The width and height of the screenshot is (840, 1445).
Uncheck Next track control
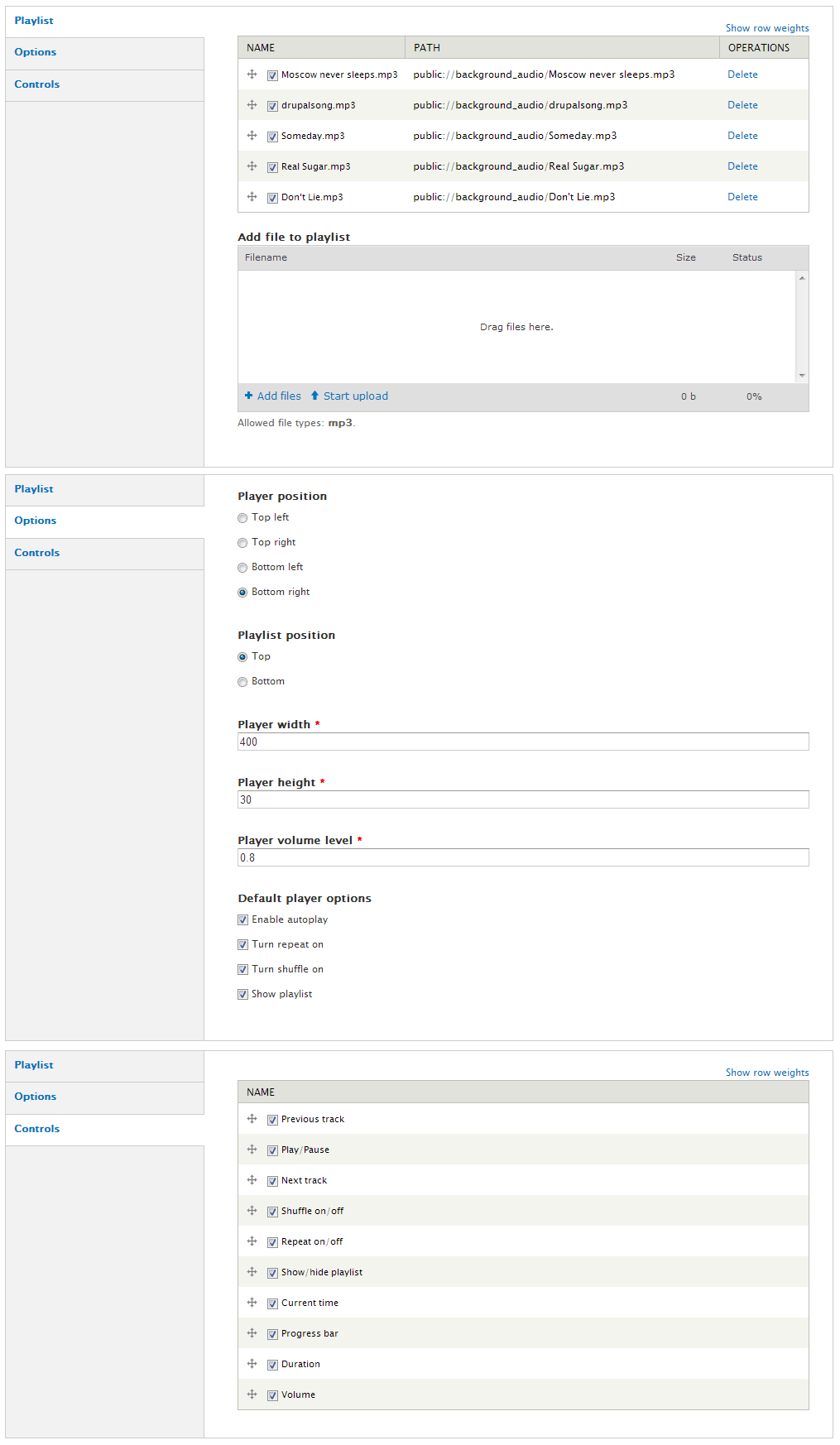pyautogui.click(x=272, y=1181)
